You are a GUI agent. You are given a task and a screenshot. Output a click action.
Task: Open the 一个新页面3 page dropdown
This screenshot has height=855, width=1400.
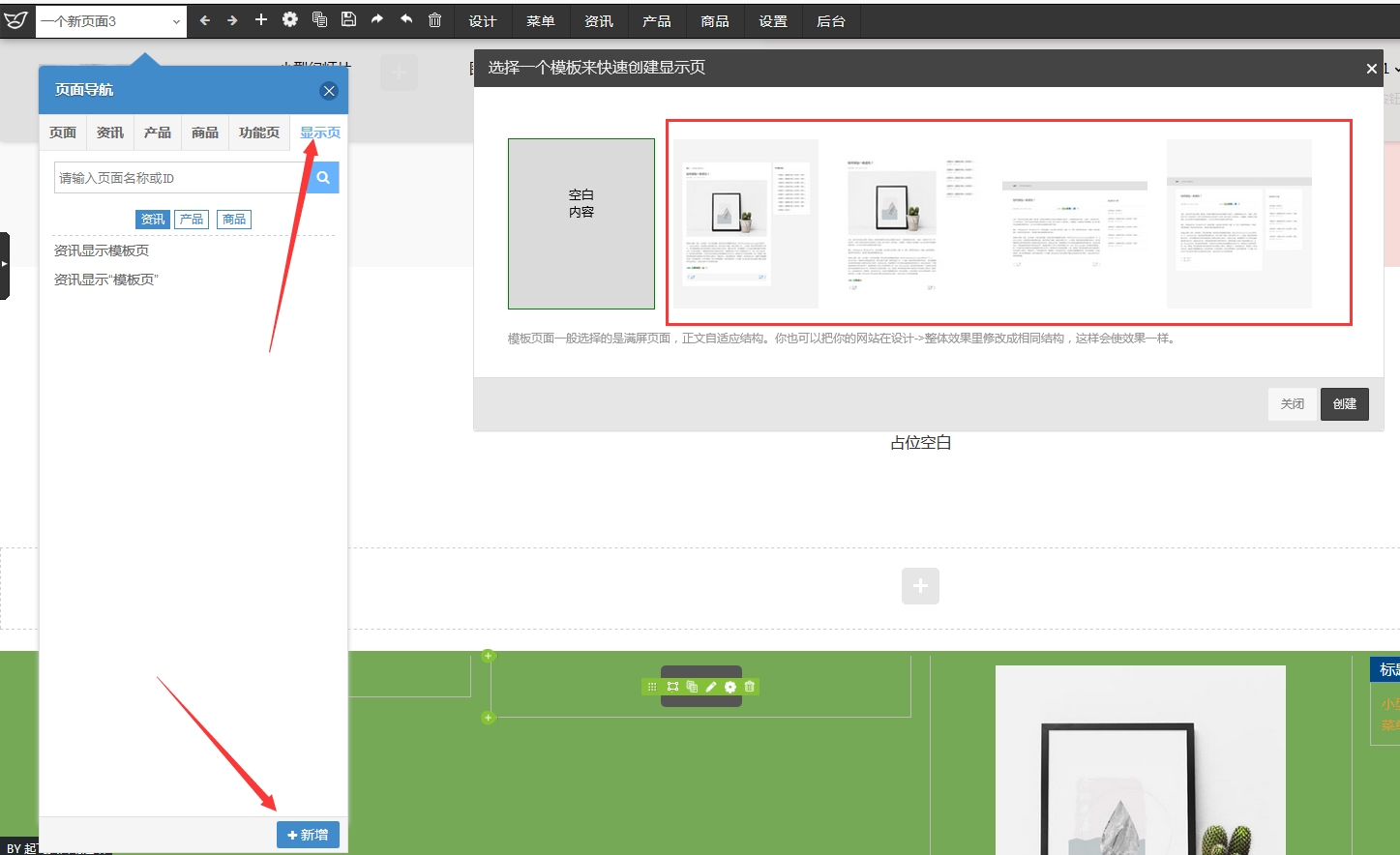click(x=111, y=21)
